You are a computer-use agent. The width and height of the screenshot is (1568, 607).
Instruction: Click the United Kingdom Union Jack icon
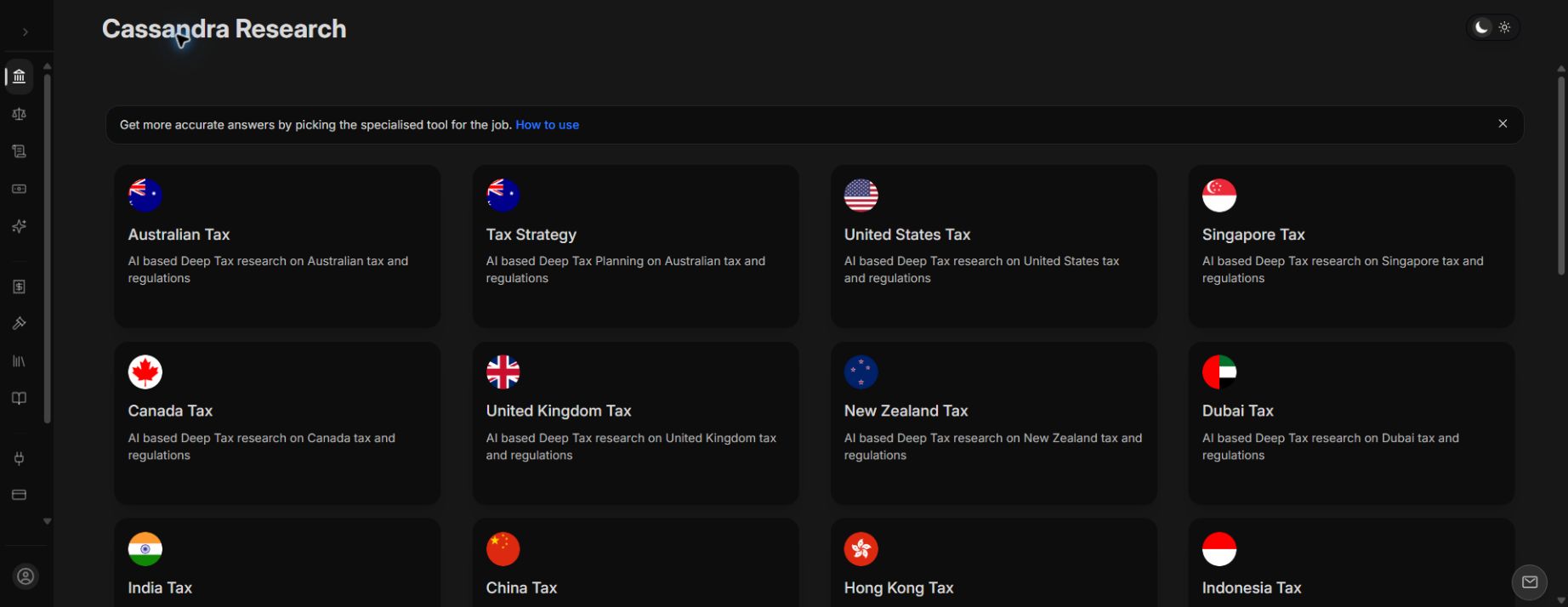click(x=503, y=372)
